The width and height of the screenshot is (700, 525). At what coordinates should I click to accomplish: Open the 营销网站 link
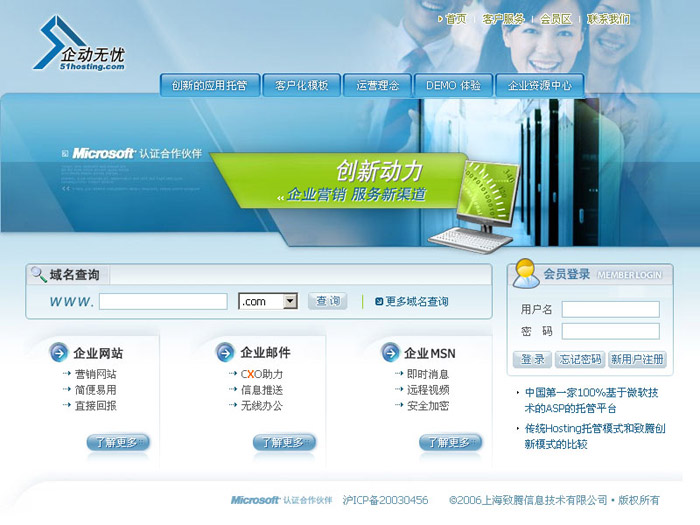95,374
